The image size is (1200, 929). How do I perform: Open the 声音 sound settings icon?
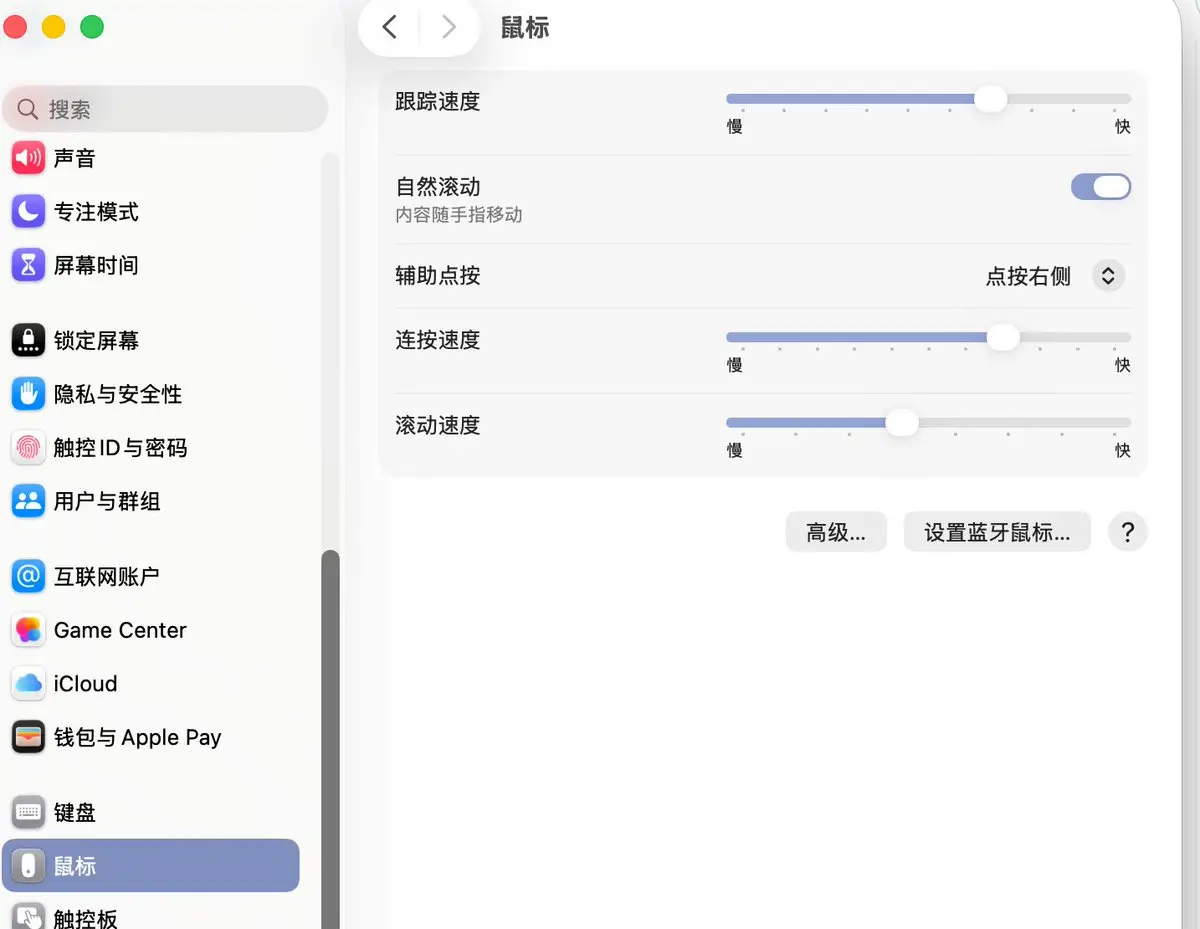[28, 158]
